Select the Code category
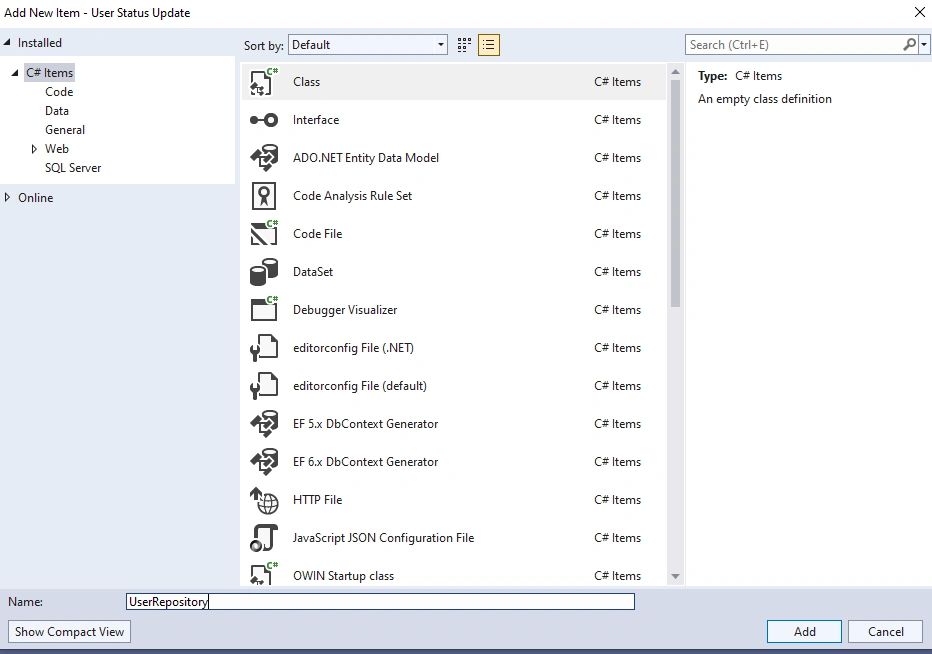Screen dimensions: 932x654 59,92
